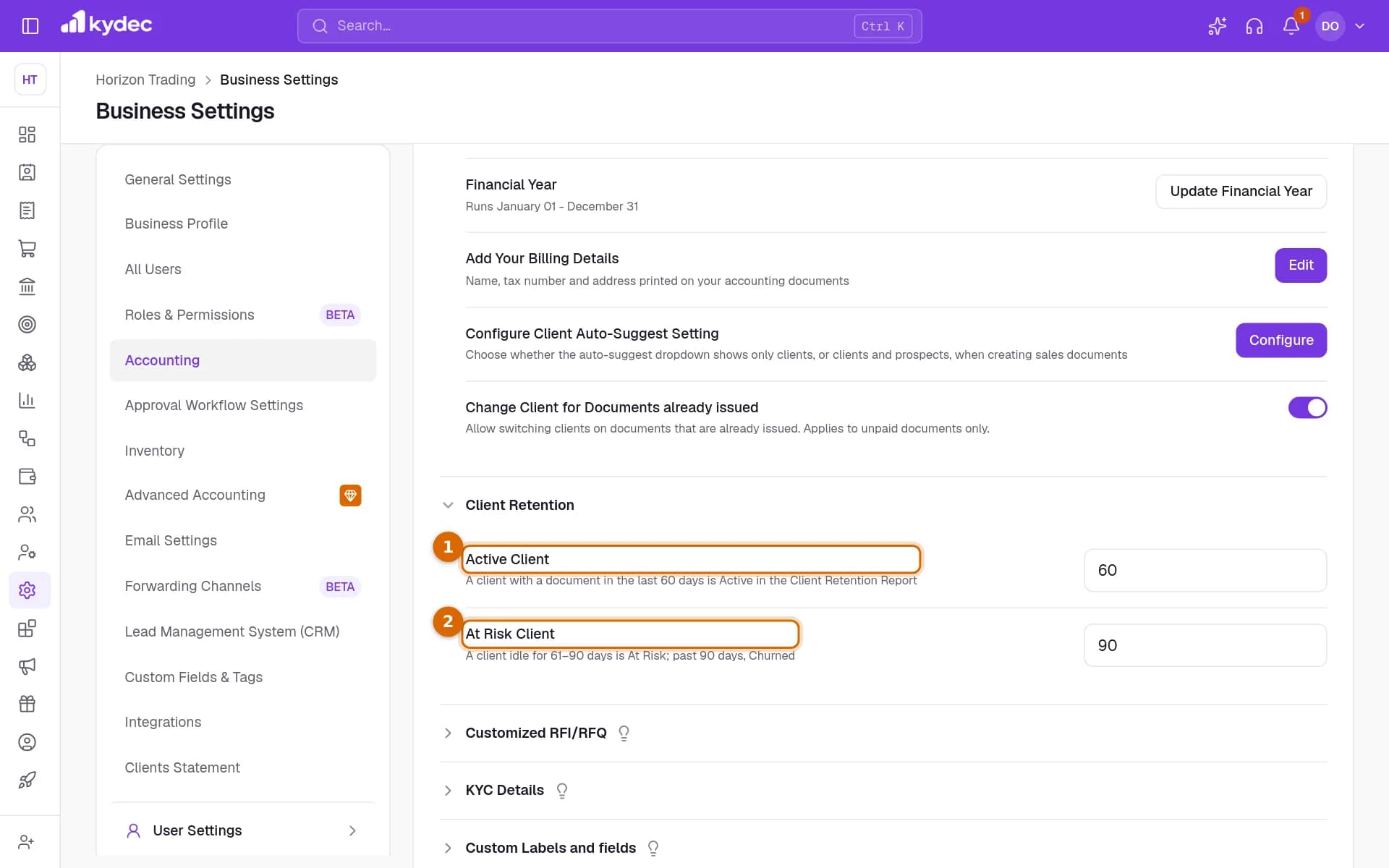Open the settings gear icon in sidebar

click(27, 590)
